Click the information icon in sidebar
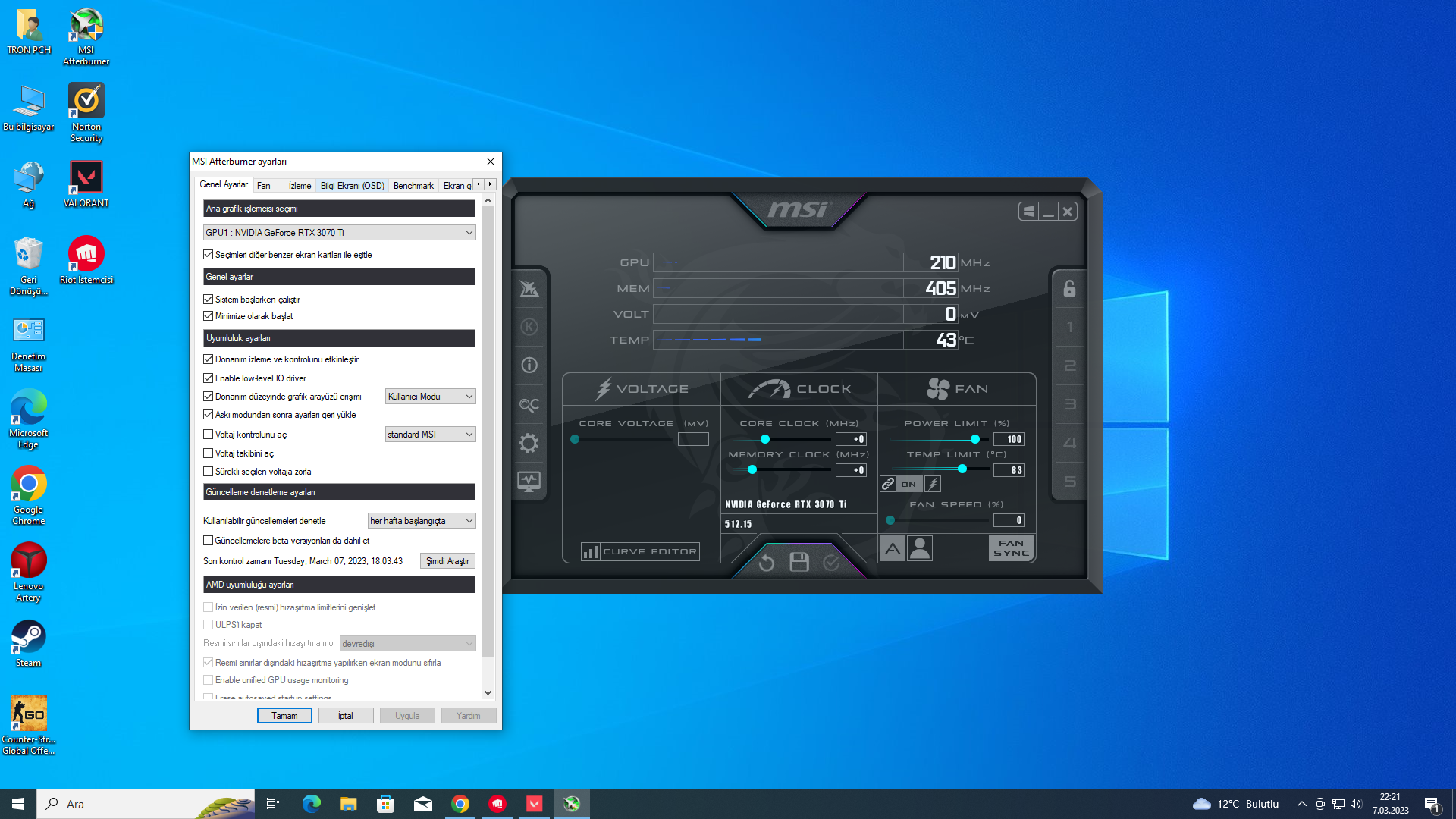Screen dimensions: 1456x819 coord(529,366)
